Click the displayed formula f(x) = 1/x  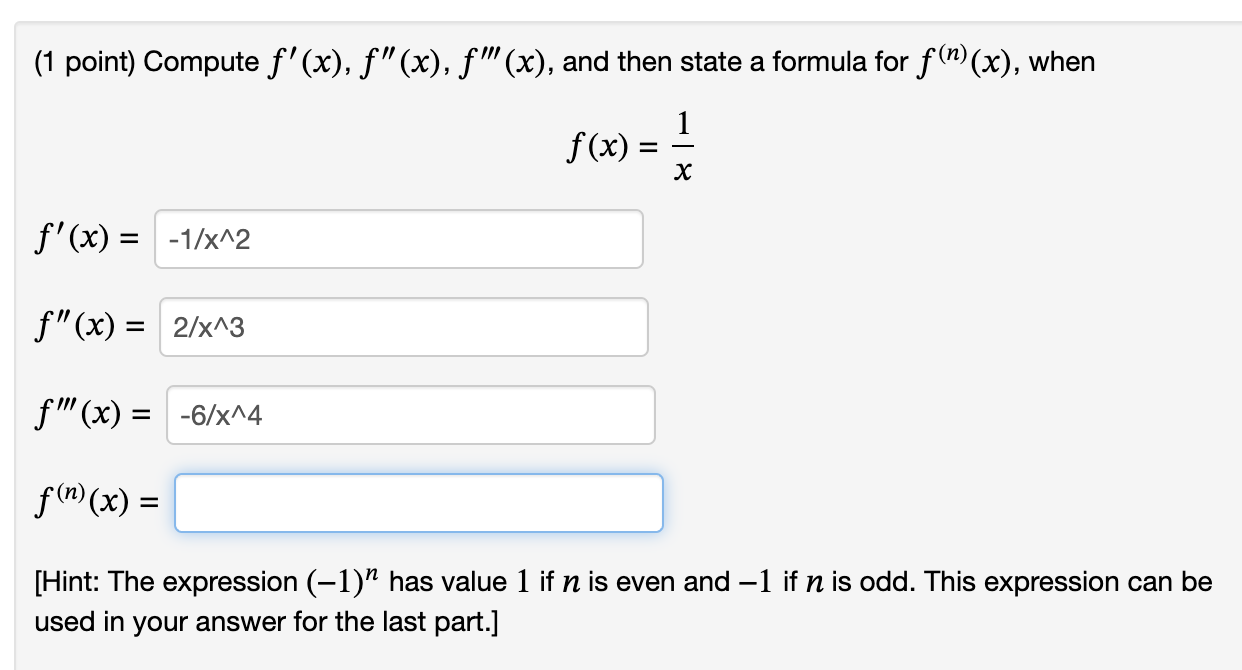[x=631, y=145]
